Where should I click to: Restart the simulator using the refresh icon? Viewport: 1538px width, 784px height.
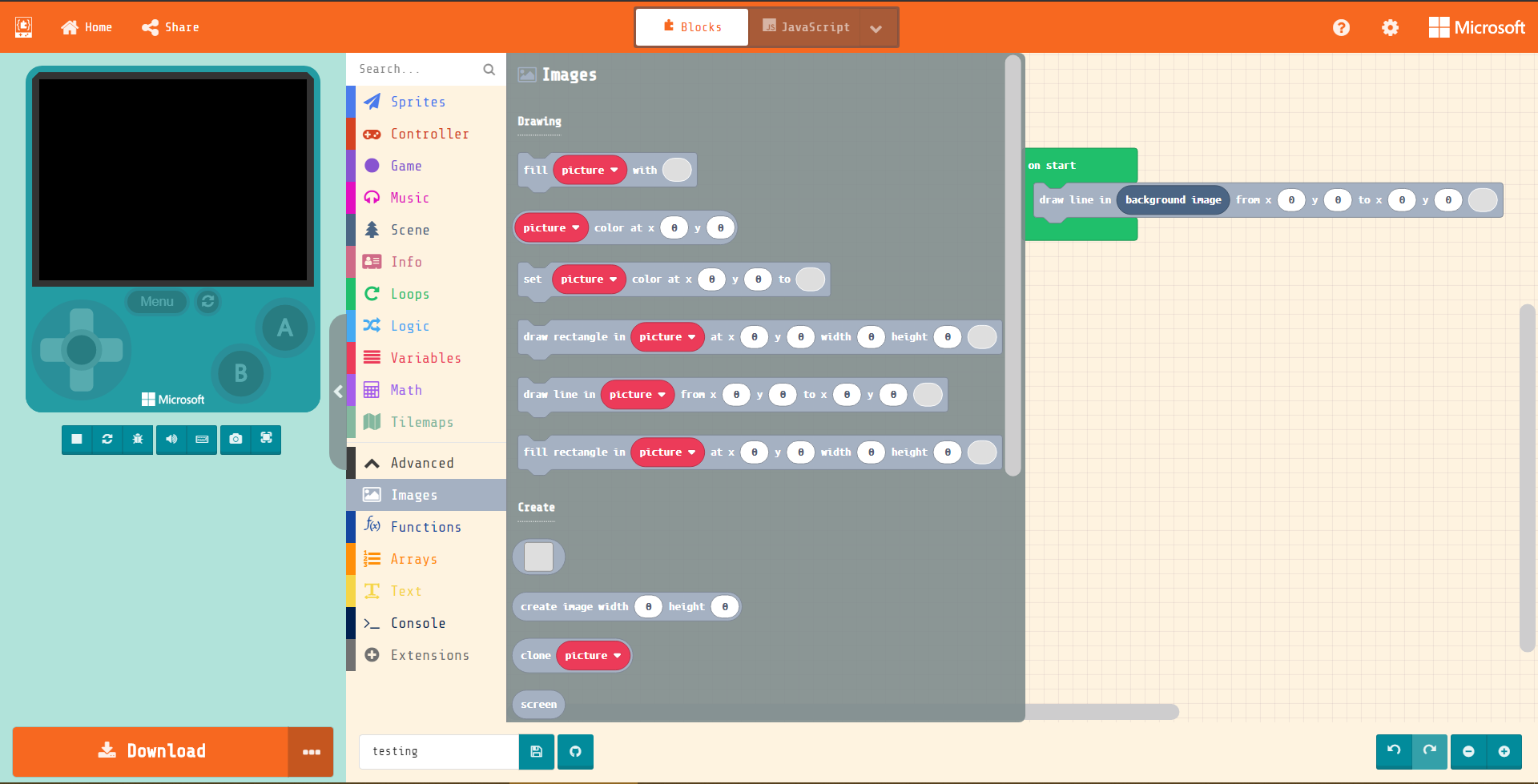coord(107,439)
